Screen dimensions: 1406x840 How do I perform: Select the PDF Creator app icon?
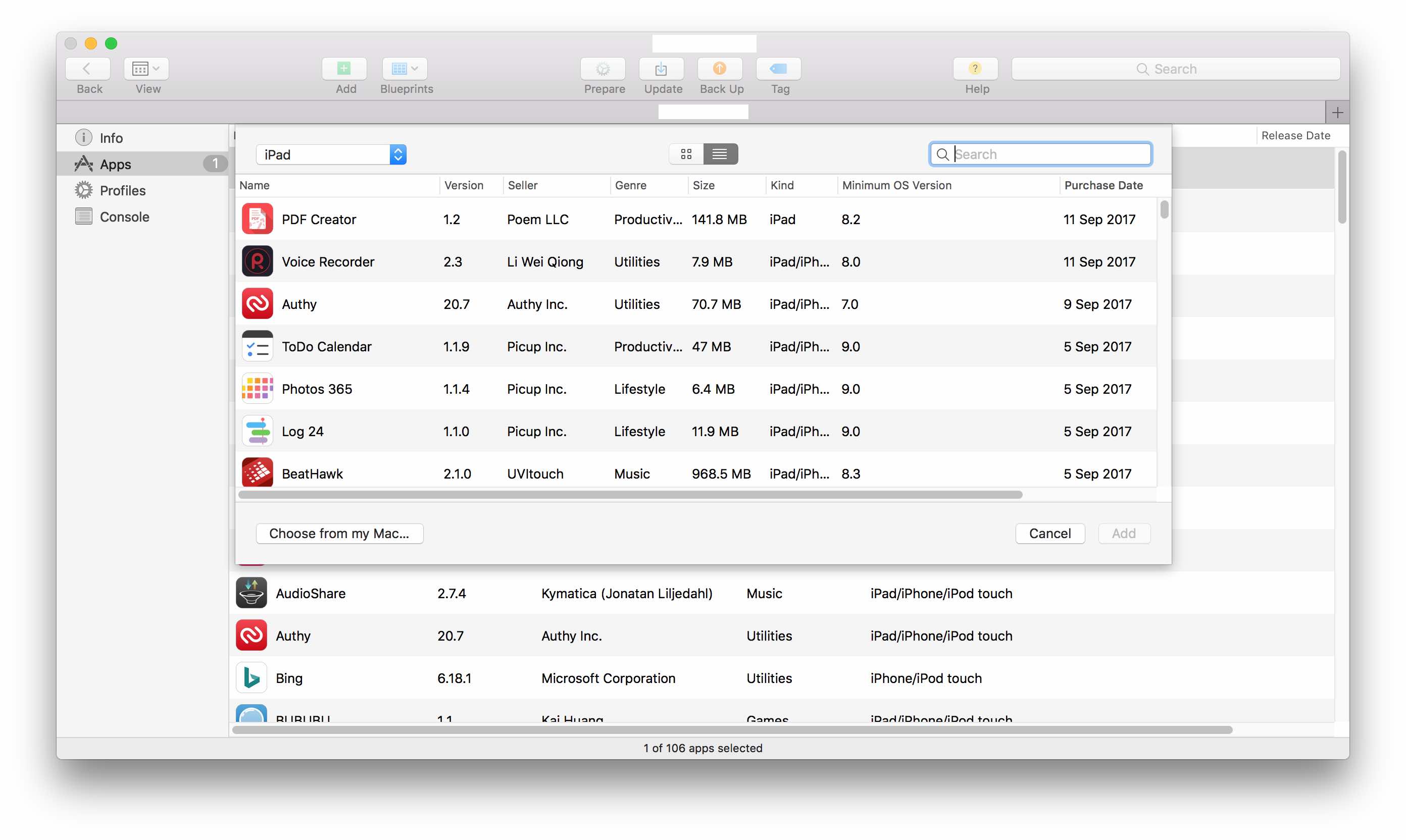point(257,219)
